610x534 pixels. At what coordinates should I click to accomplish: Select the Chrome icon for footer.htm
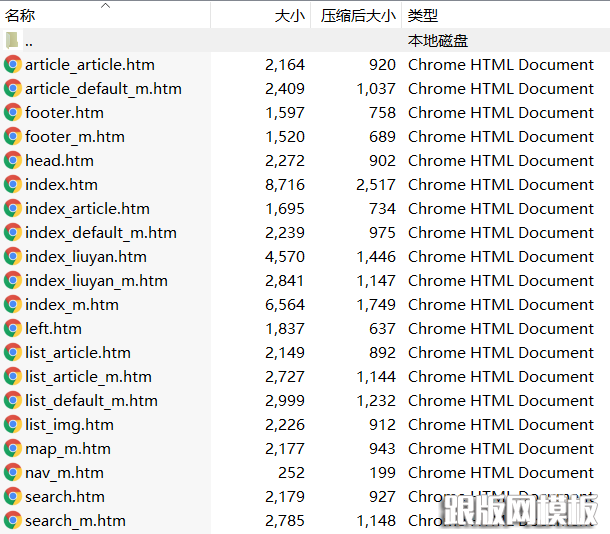[12, 112]
